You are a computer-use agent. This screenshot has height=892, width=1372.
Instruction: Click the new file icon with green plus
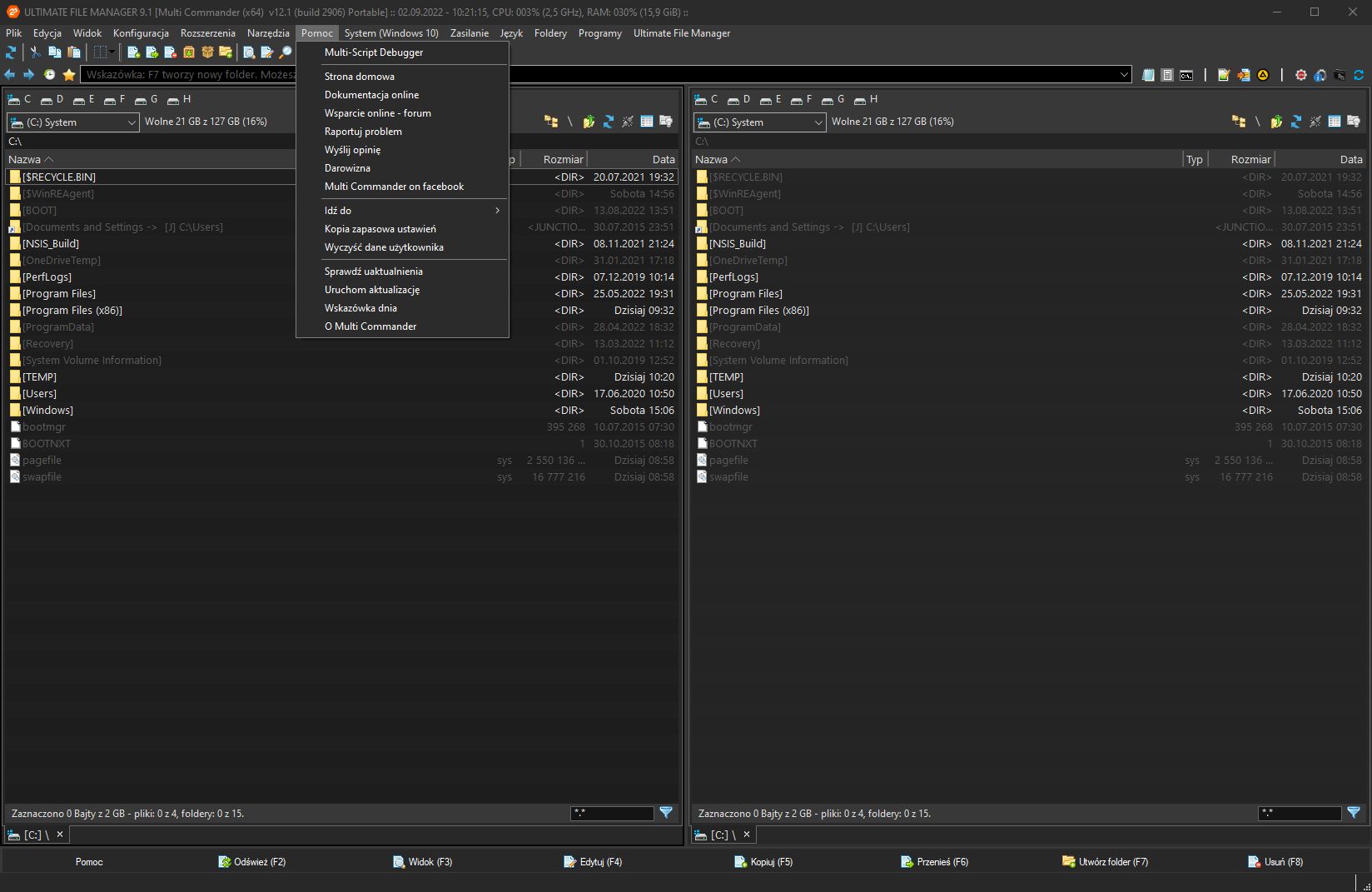coord(133,52)
